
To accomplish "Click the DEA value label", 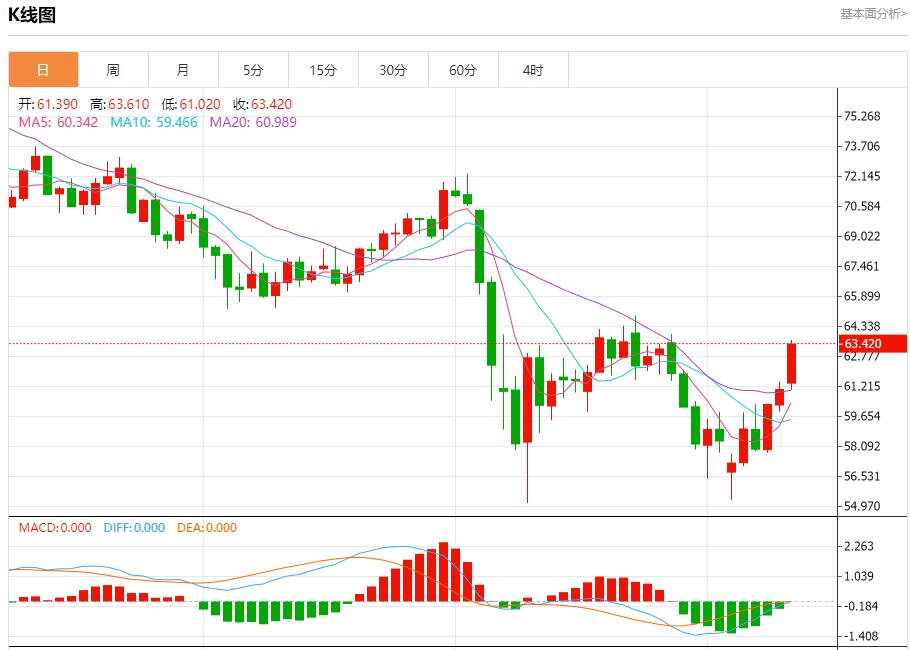I will (206, 527).
